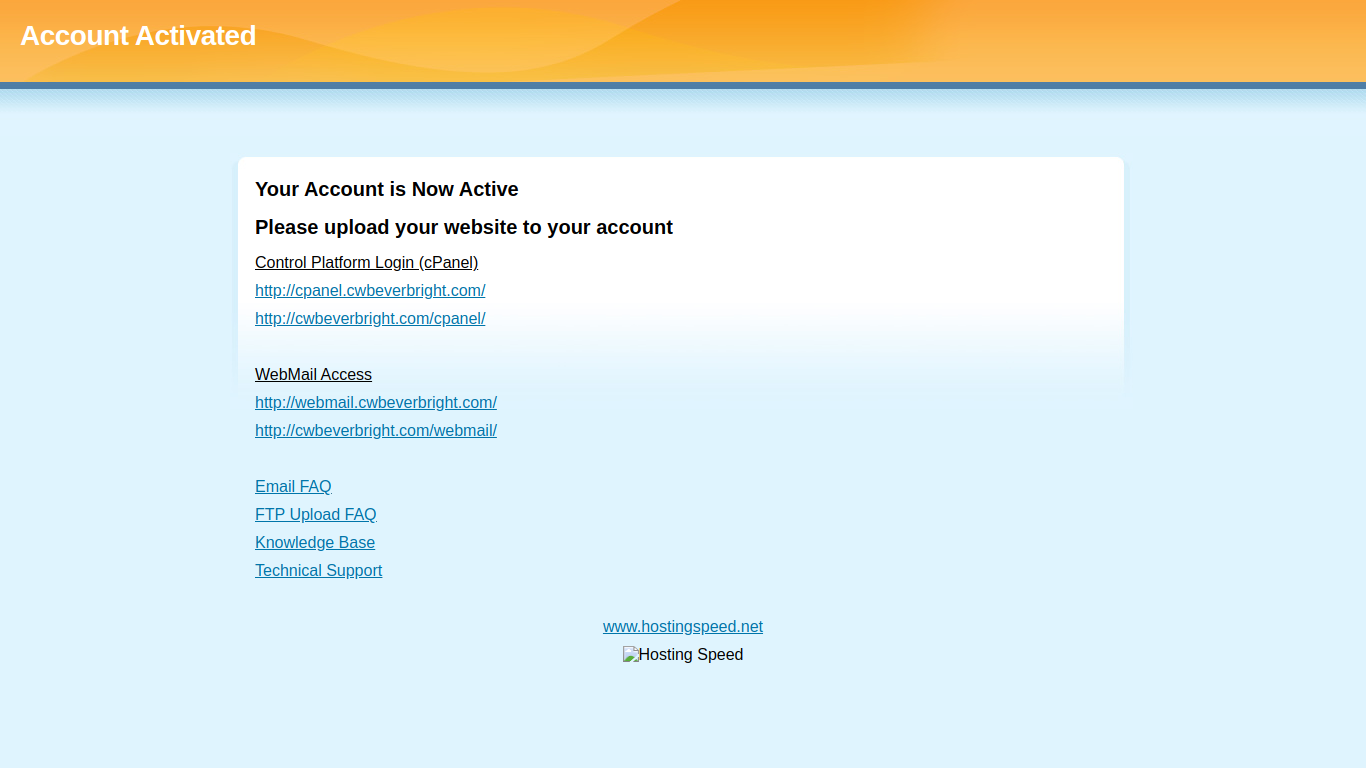Click the Hosting Speed broken image

(x=683, y=655)
